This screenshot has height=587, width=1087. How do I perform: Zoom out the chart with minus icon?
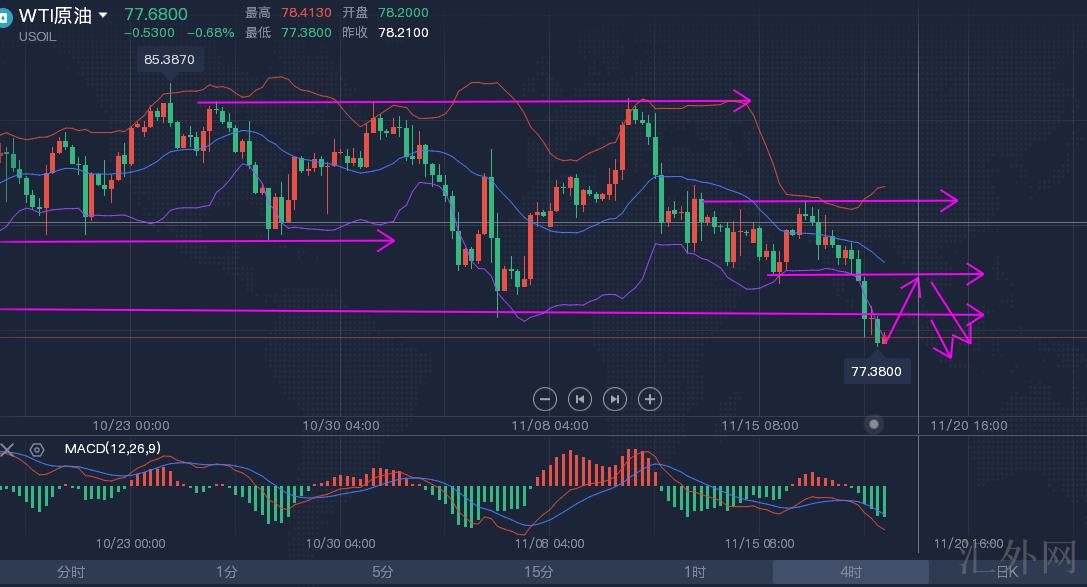[x=545, y=399]
